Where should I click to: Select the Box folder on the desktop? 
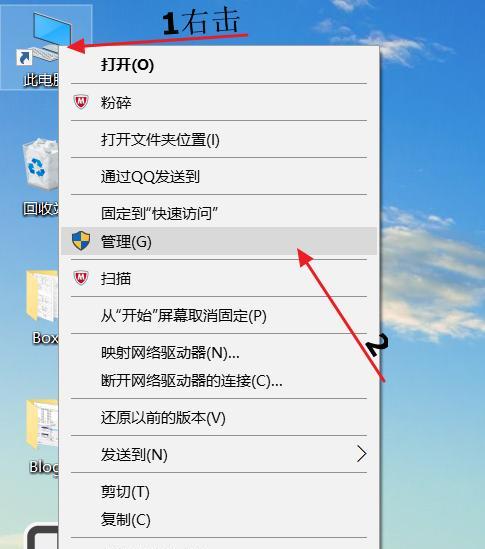42,307
